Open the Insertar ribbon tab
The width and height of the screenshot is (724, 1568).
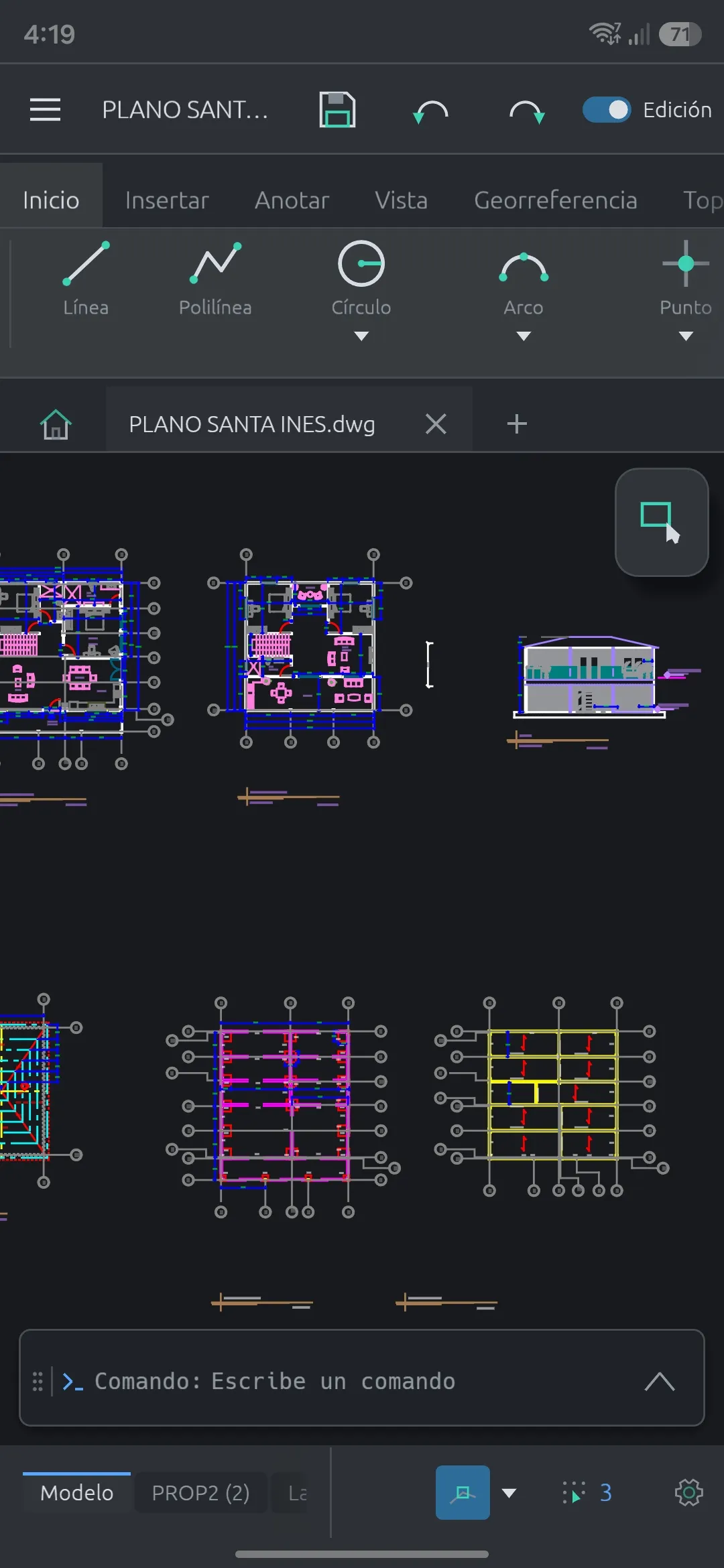(167, 200)
